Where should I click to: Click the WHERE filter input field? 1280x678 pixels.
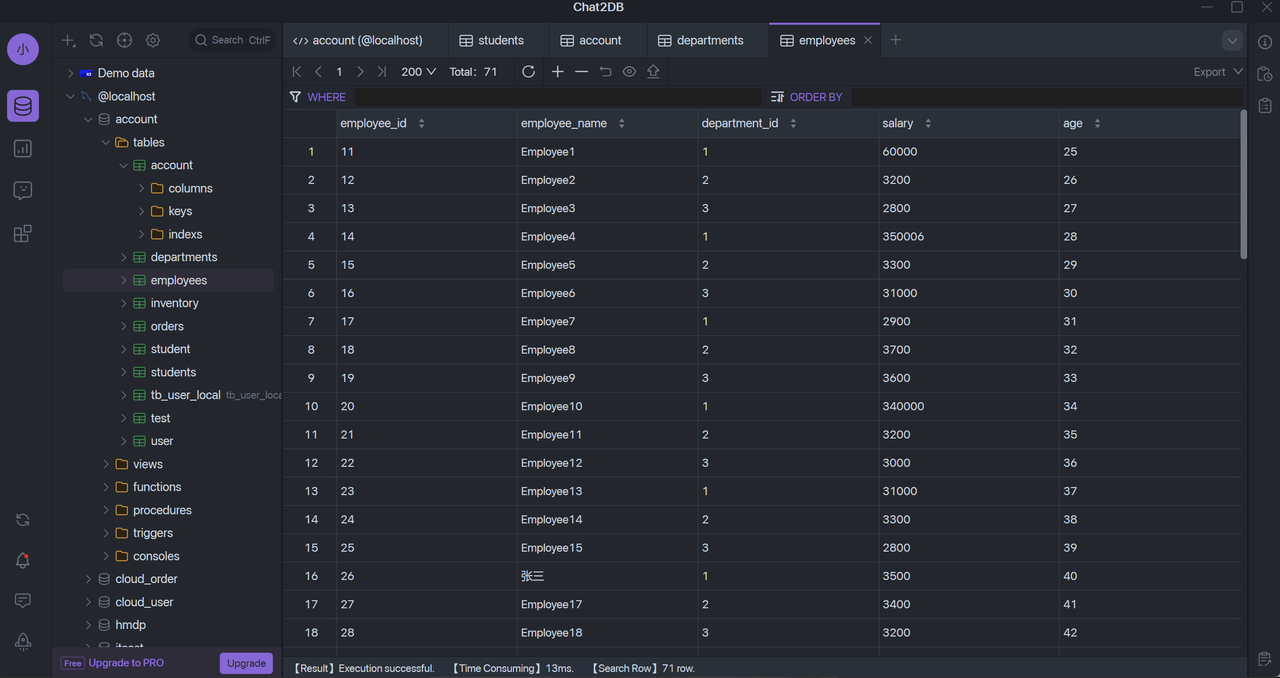click(555, 97)
